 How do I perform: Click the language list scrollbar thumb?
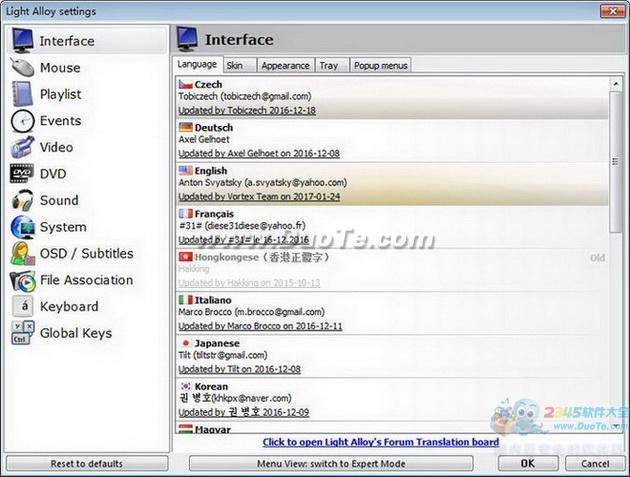tap(616, 162)
